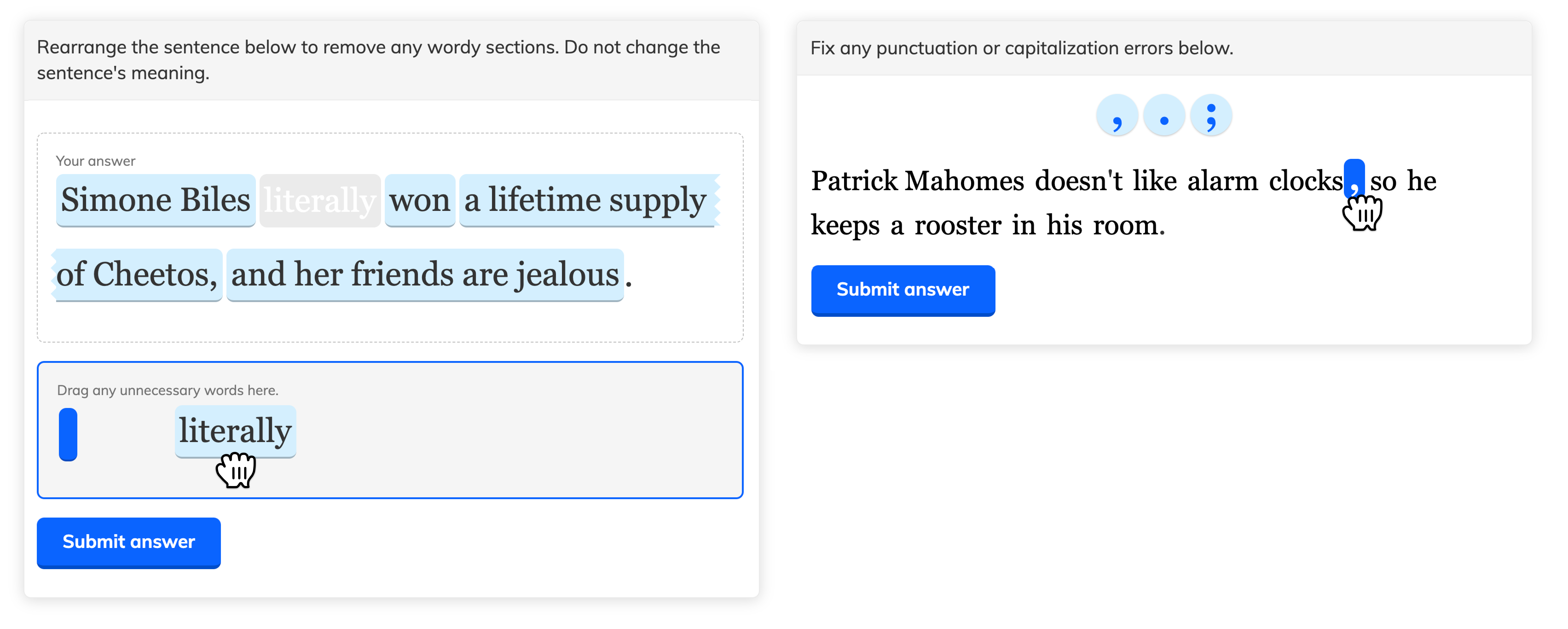Click the "and her friends are jealous" chip
This screenshot has height=629, width=1568.
425,275
